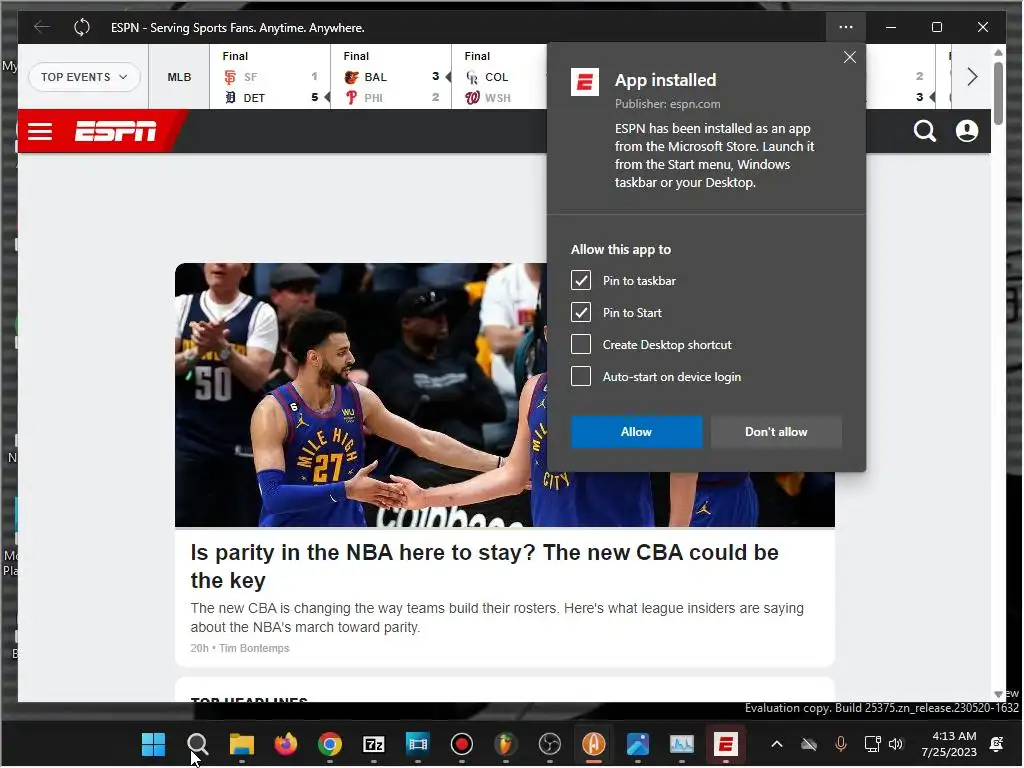Image resolution: width=1024 pixels, height=768 pixels.
Task: Open the three-dots app menu
Action: click(846, 27)
